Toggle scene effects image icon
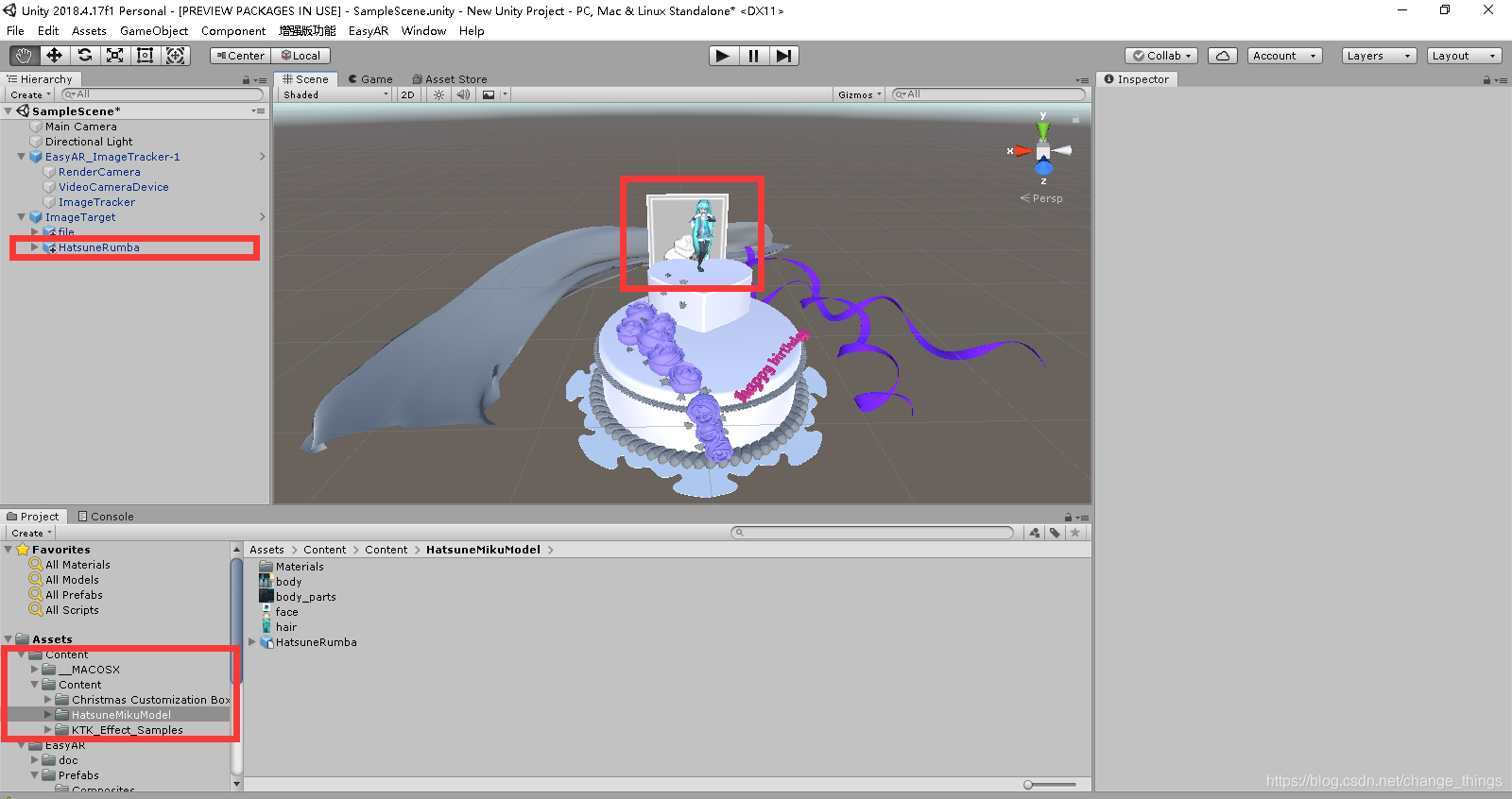Viewport: 1512px width, 799px height. 489,94
